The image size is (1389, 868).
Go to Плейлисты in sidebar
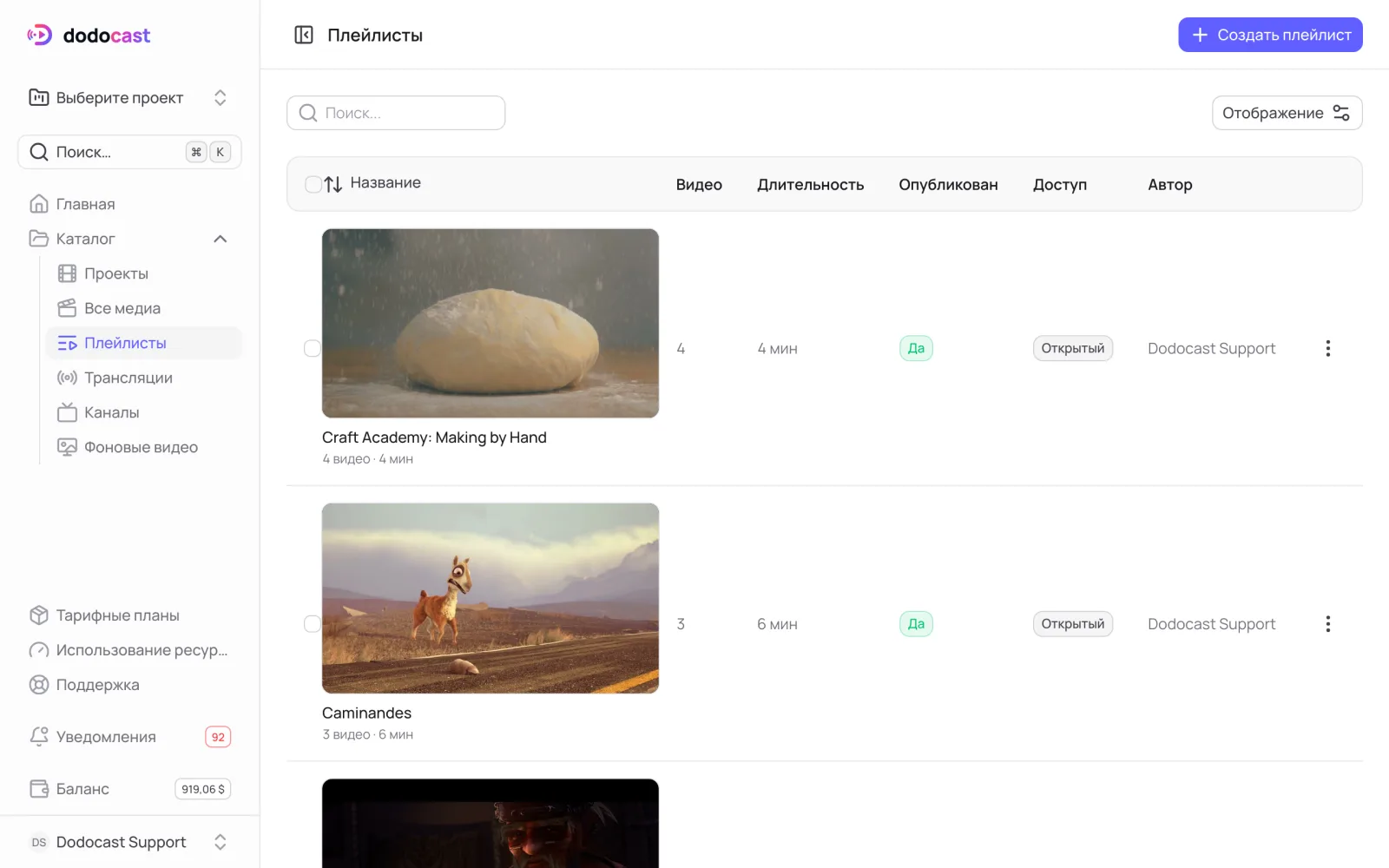tap(143, 343)
